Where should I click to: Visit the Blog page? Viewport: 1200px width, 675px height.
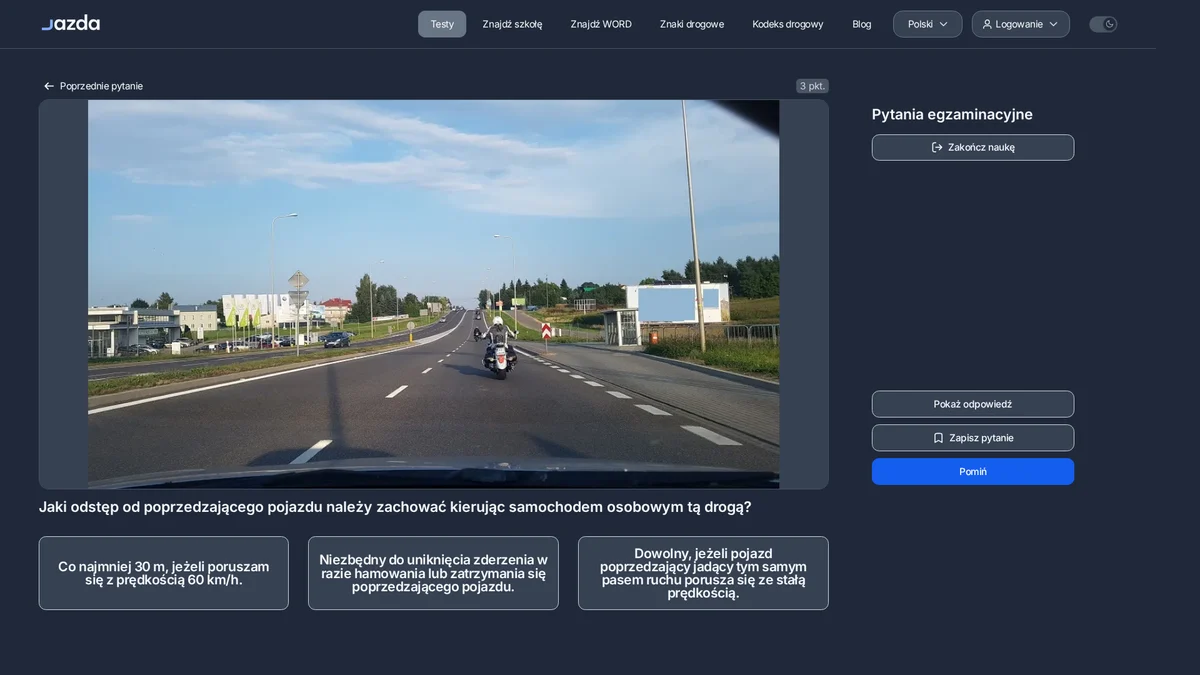point(862,24)
